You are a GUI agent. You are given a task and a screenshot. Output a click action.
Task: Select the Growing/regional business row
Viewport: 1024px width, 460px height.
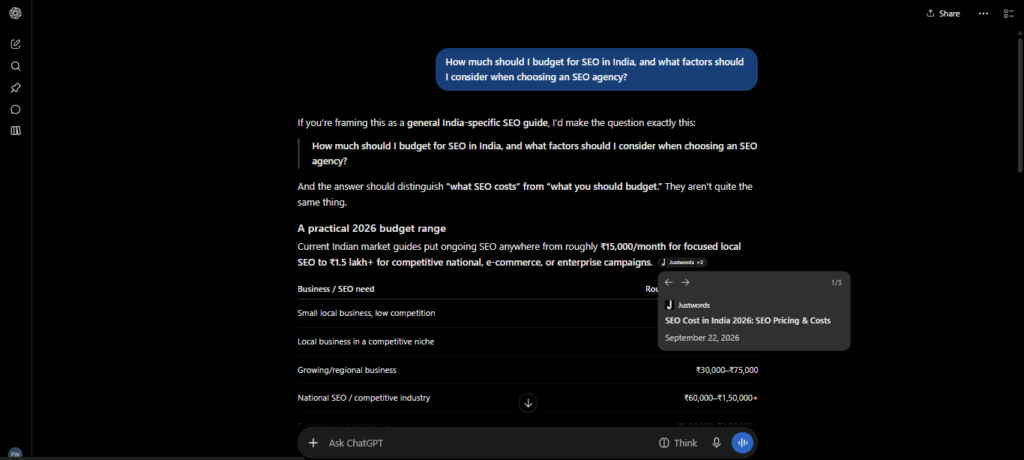tap(527, 370)
